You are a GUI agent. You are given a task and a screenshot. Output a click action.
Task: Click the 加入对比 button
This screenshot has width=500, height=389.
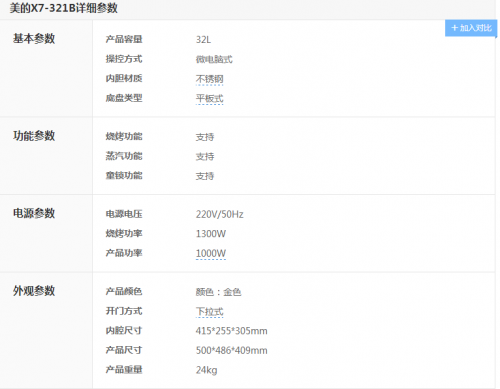(x=471, y=28)
